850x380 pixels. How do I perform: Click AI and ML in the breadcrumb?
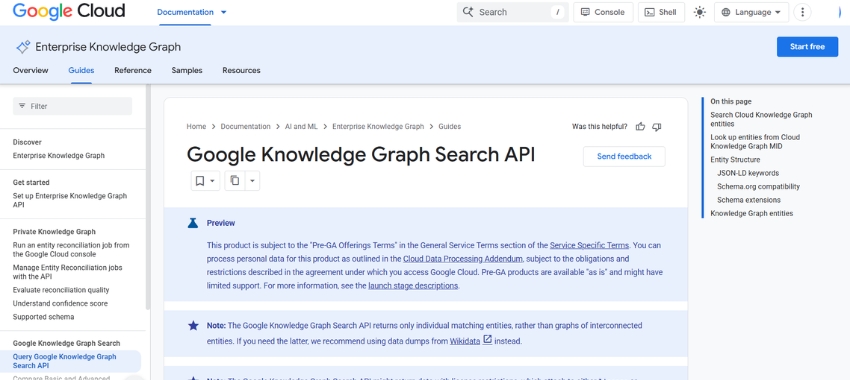point(301,126)
